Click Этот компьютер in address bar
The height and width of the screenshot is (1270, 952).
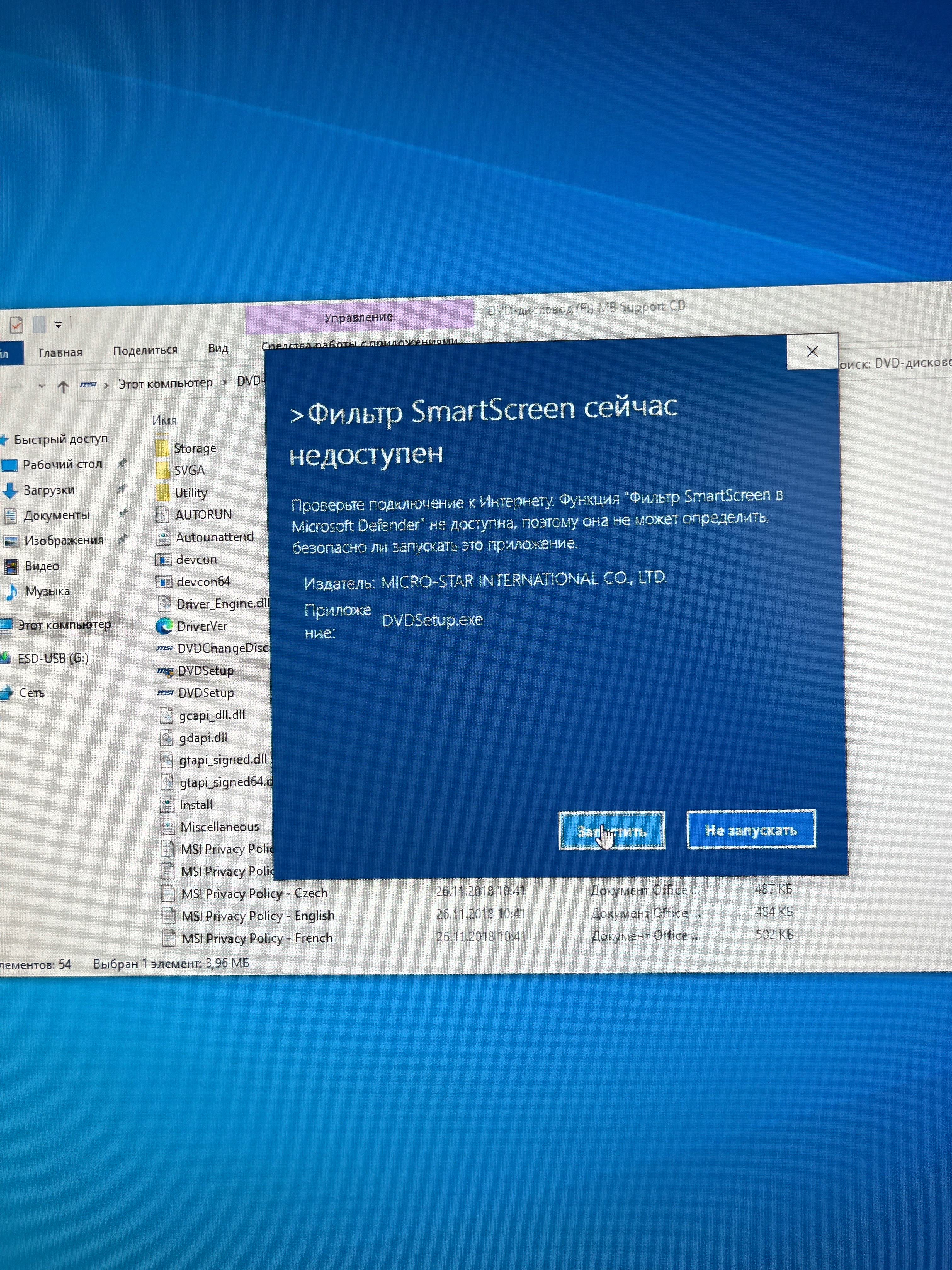[165, 384]
